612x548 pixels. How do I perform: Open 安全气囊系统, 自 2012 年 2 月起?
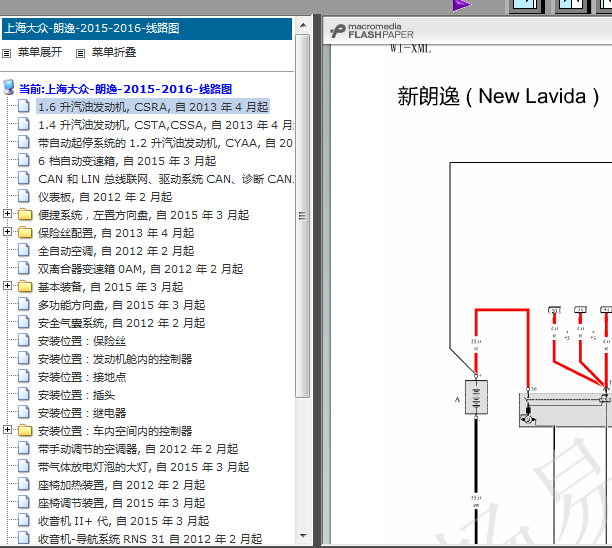pyautogui.click(x=121, y=322)
